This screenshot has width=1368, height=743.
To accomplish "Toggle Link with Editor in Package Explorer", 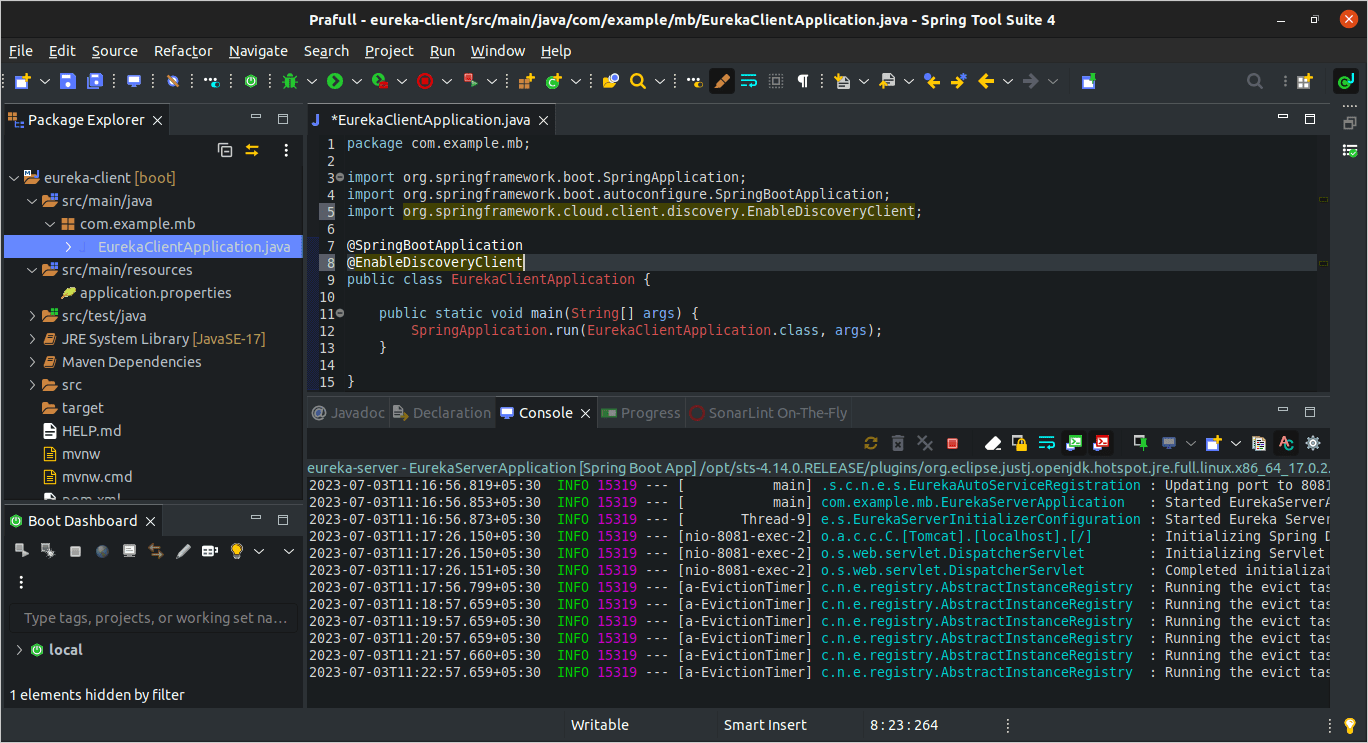I will [251, 150].
